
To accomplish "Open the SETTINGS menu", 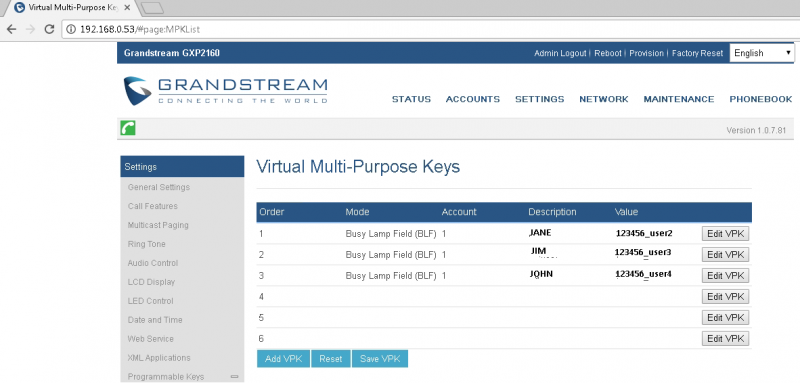I will tap(539, 99).
